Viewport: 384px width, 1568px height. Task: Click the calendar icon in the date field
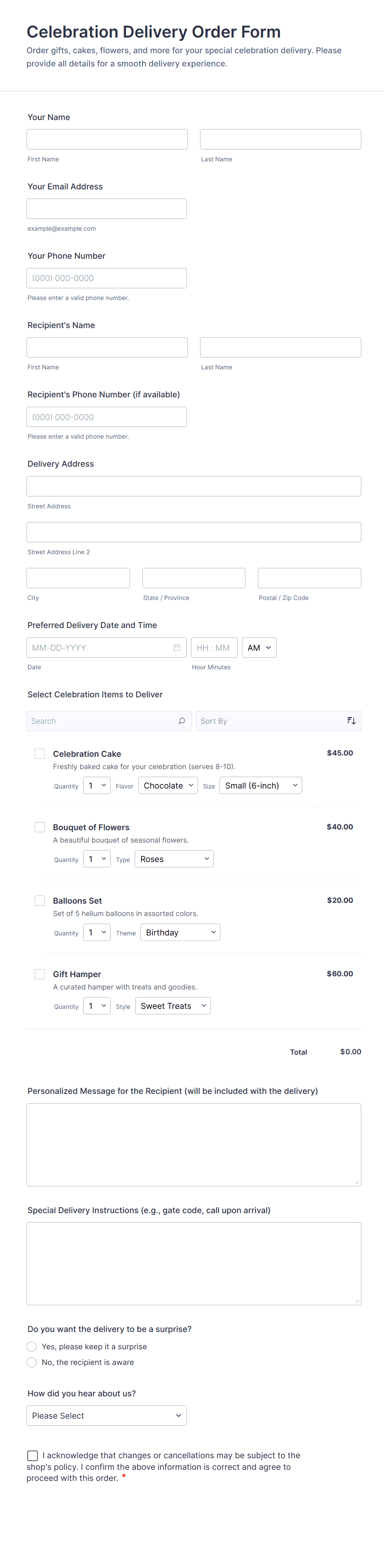(177, 648)
